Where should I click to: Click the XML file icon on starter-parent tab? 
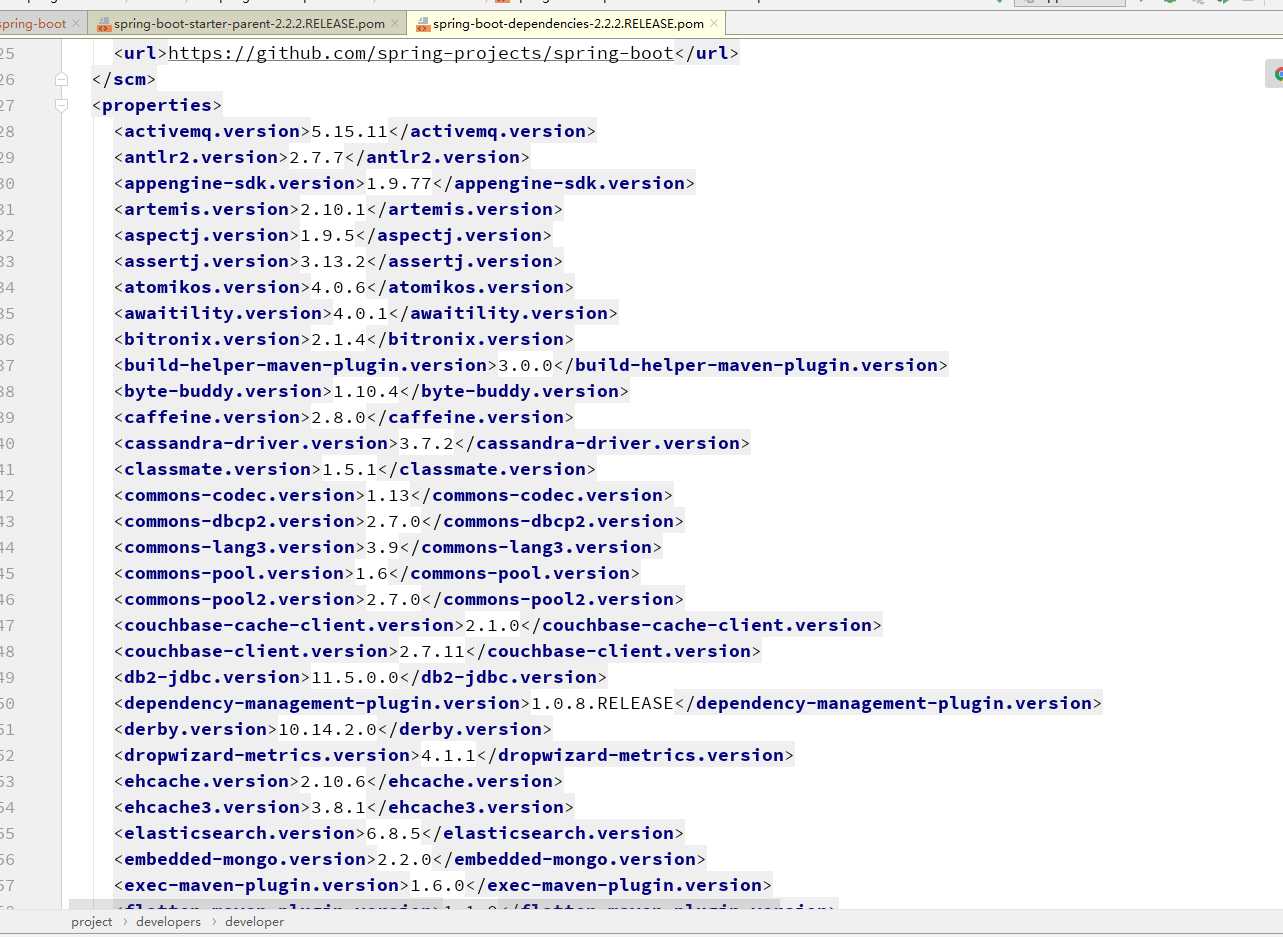(103, 23)
